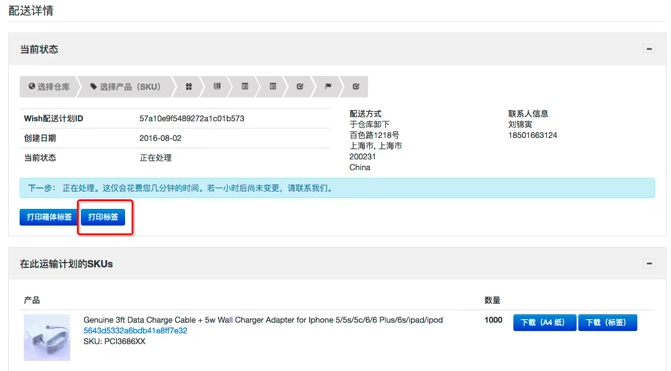Click the phone number 18501663124
This screenshot has height=371, width=671.
533,135
